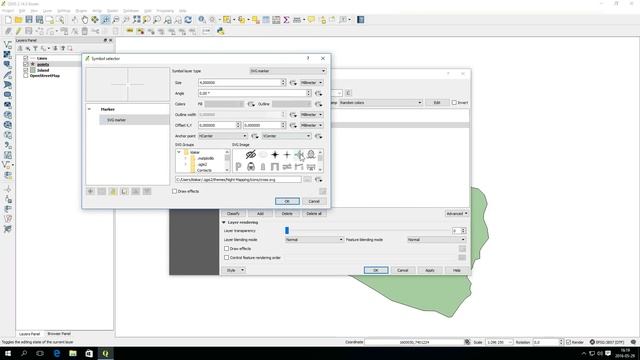Click the Fill color swatch
Screen dimensions: 640x360
click(x=224, y=104)
